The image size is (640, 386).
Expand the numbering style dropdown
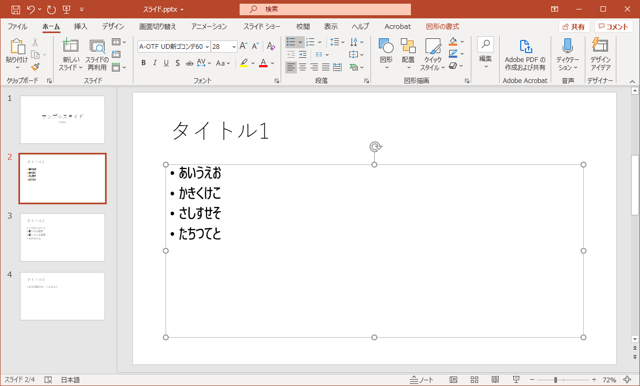point(320,42)
